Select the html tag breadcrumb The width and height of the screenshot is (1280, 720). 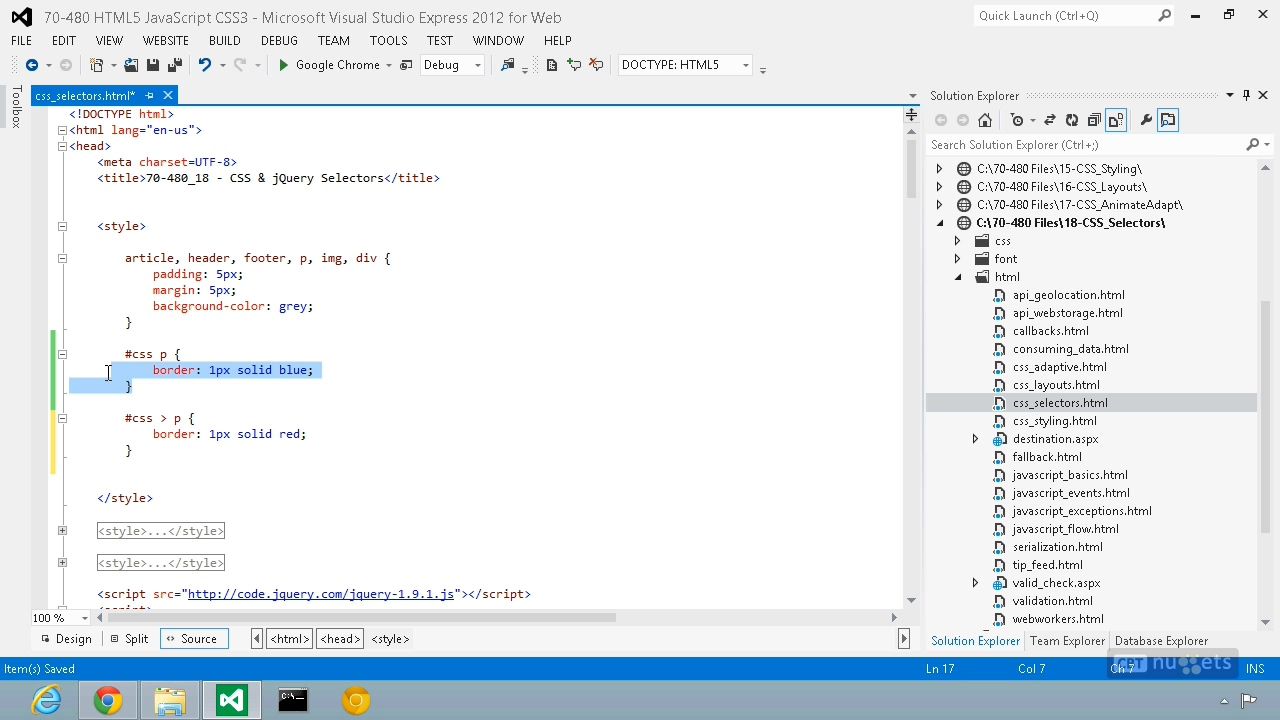click(290, 639)
